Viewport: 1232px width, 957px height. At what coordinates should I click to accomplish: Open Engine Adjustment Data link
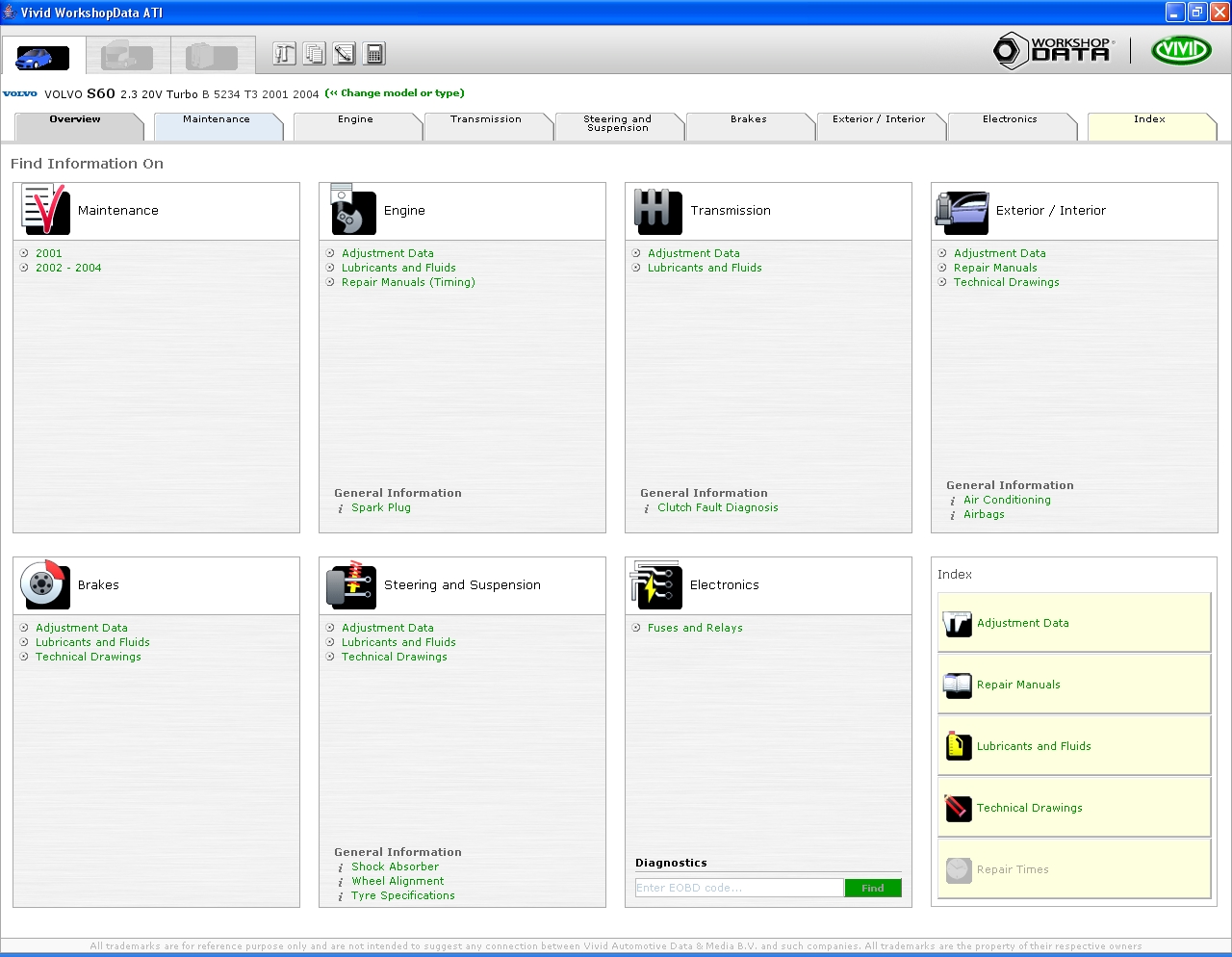click(388, 253)
